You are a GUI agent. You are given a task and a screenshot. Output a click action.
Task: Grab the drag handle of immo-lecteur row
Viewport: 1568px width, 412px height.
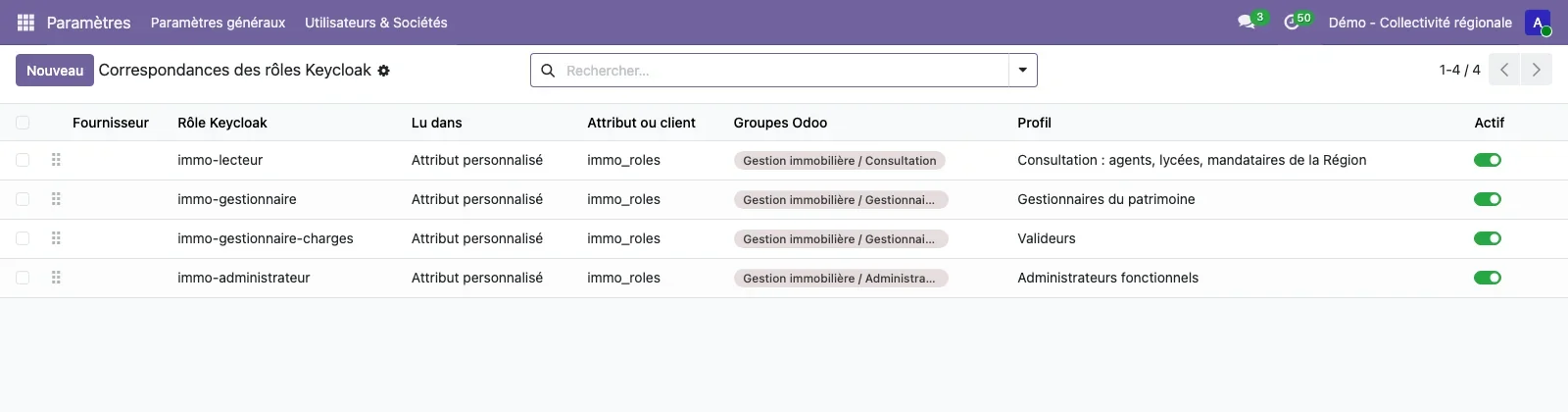pyautogui.click(x=56, y=160)
